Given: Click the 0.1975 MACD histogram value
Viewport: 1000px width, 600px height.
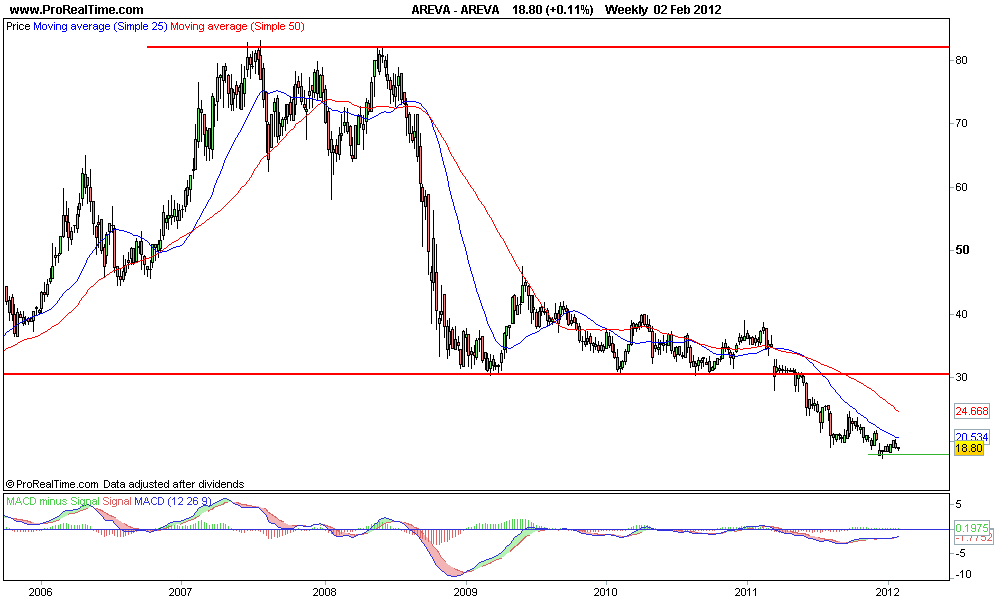Looking at the screenshot, I should click(x=972, y=528).
